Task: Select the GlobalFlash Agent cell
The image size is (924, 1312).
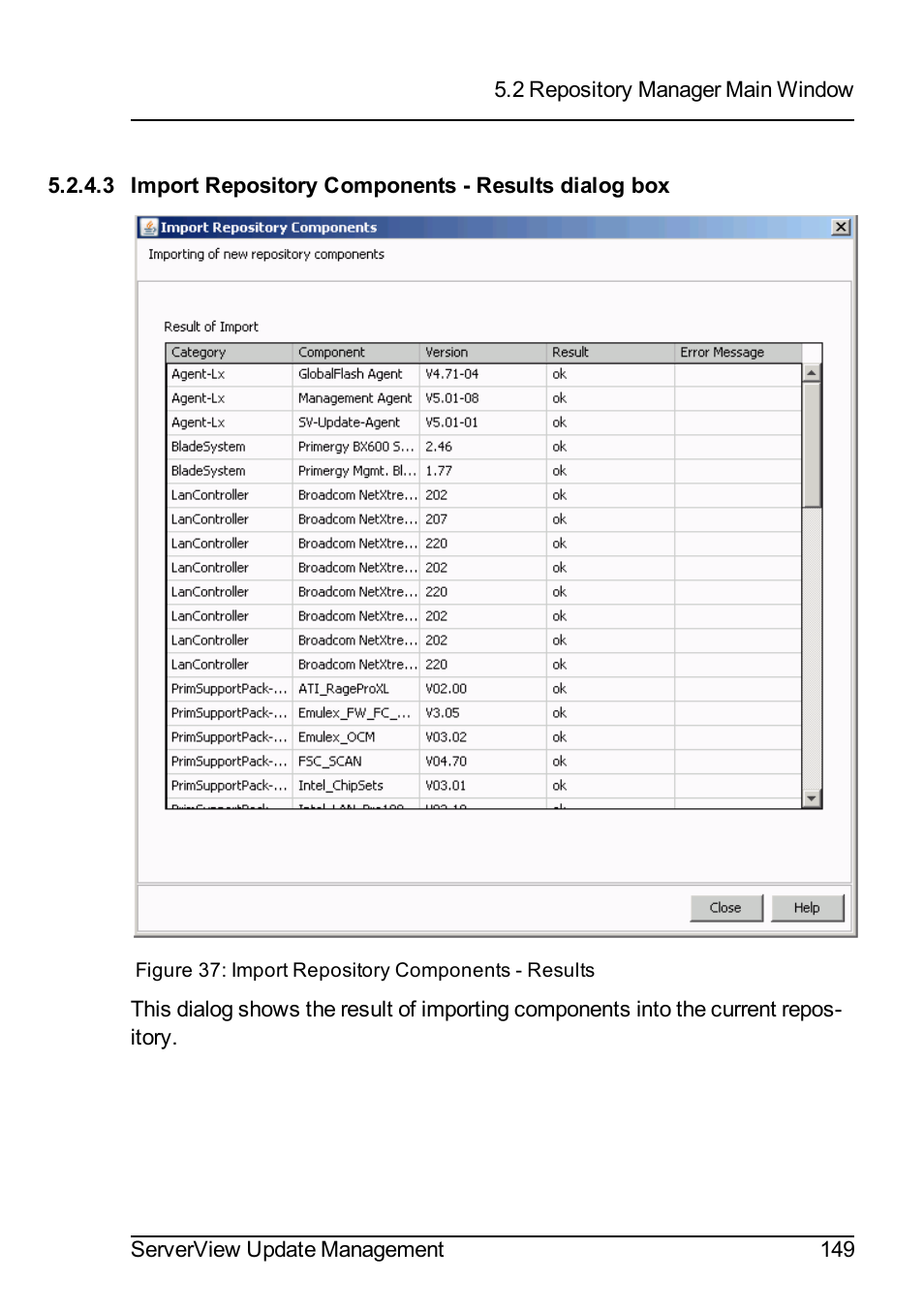Action: pos(356,374)
